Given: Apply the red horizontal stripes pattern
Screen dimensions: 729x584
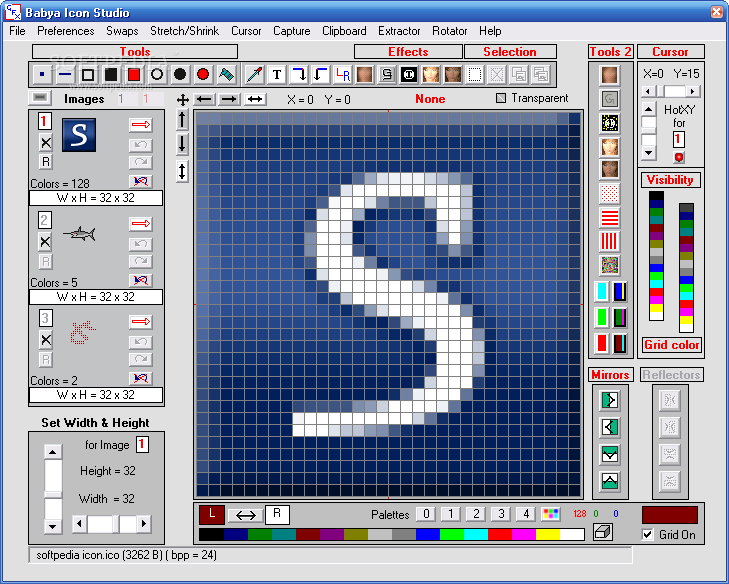Looking at the screenshot, I should coord(610,217).
